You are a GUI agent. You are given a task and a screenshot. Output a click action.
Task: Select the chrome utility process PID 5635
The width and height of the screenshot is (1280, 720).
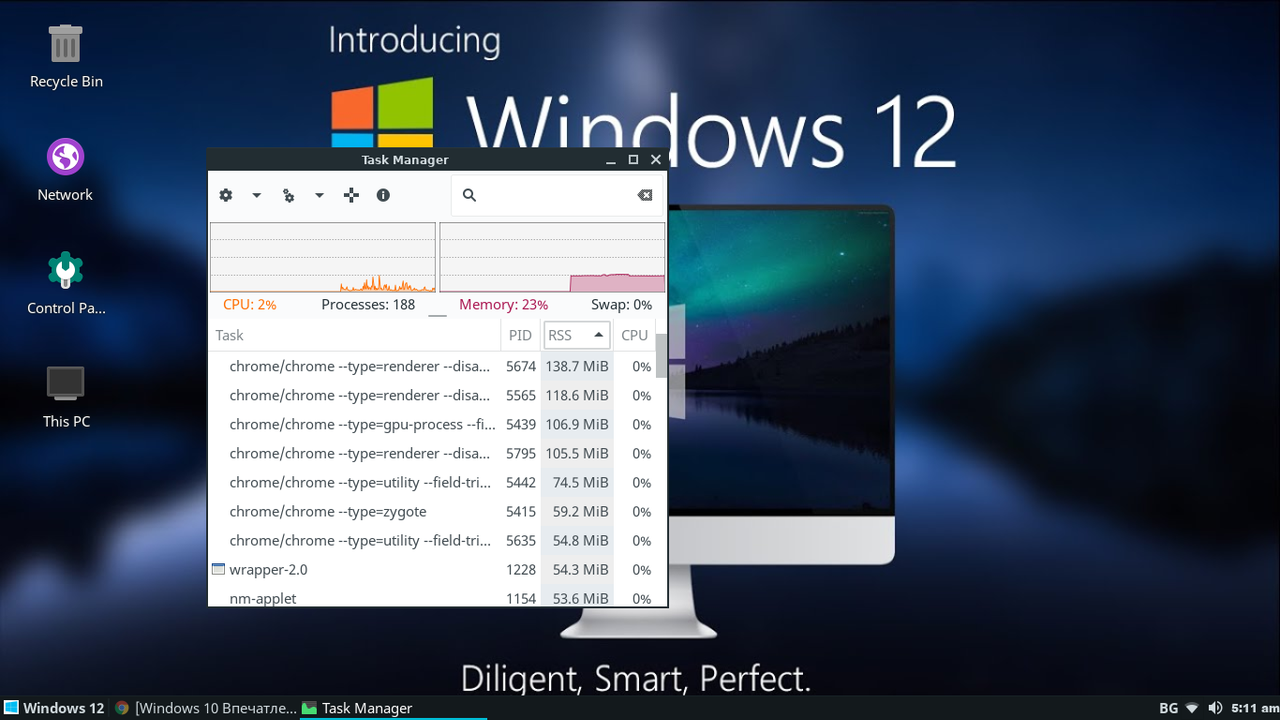tap(432, 540)
